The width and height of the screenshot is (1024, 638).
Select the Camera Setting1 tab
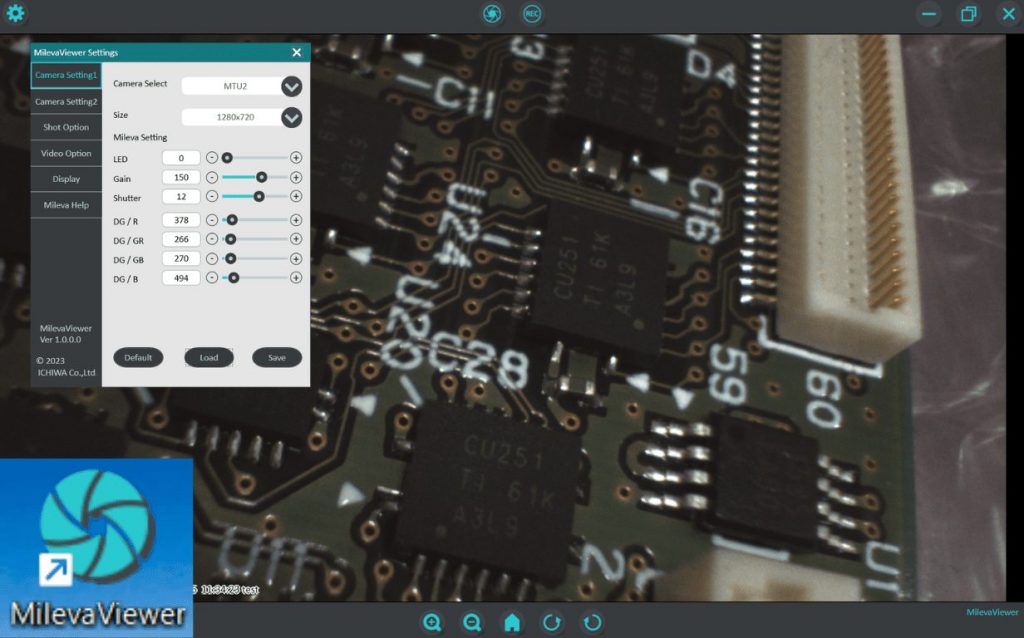coord(66,75)
